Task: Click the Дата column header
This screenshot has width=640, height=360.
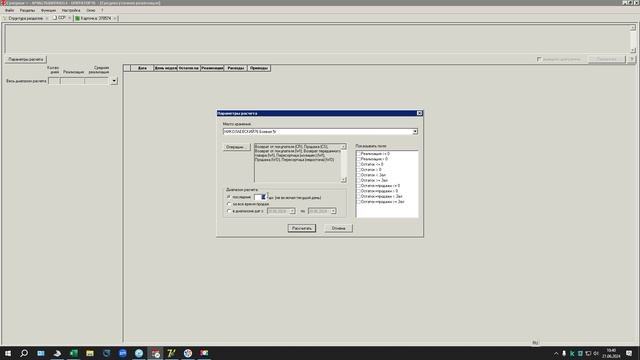Action: (142, 68)
